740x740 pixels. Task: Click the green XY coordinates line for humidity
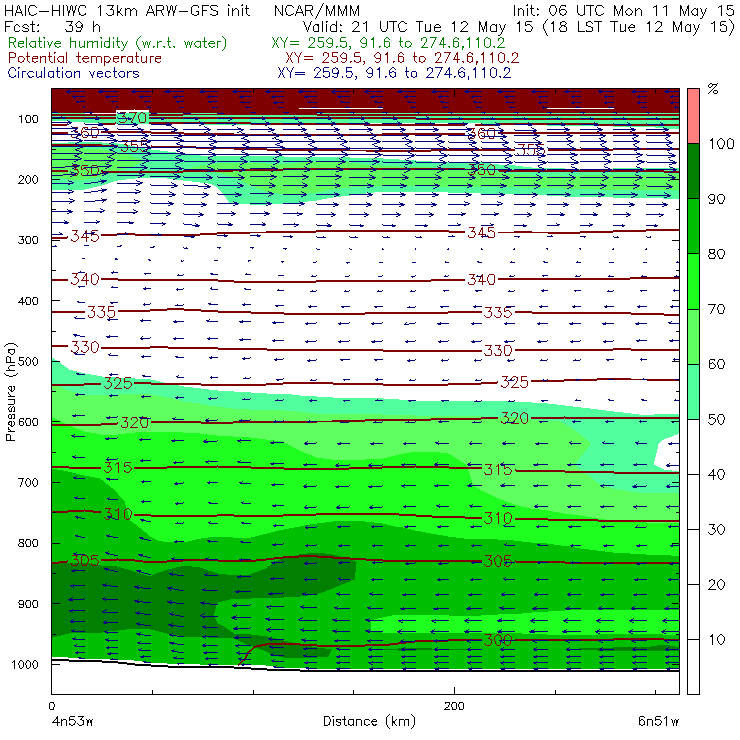pos(388,43)
